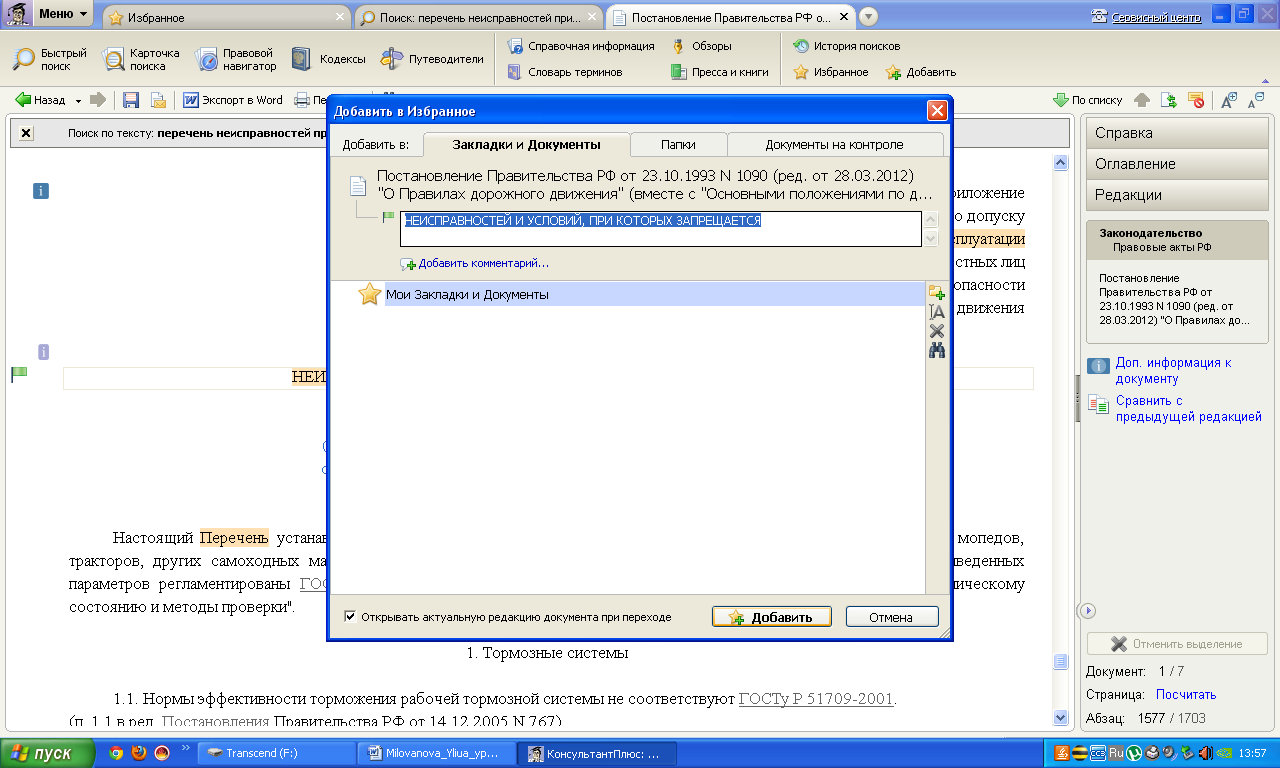1280x768 pixels.
Task: Switch to Папки tab
Action: 678,144
